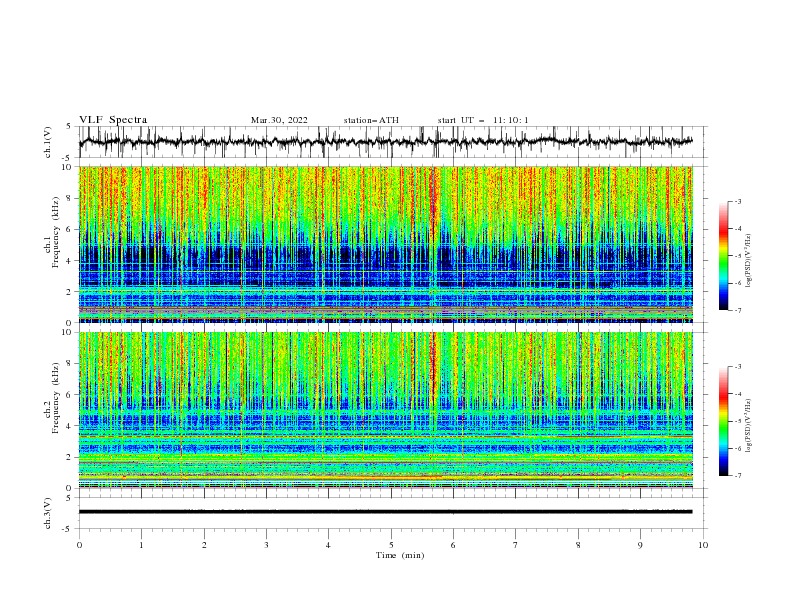The height and width of the screenshot is (612, 792).
Task: Select the "start UT = 11:10:1" text
Action: (x=482, y=120)
